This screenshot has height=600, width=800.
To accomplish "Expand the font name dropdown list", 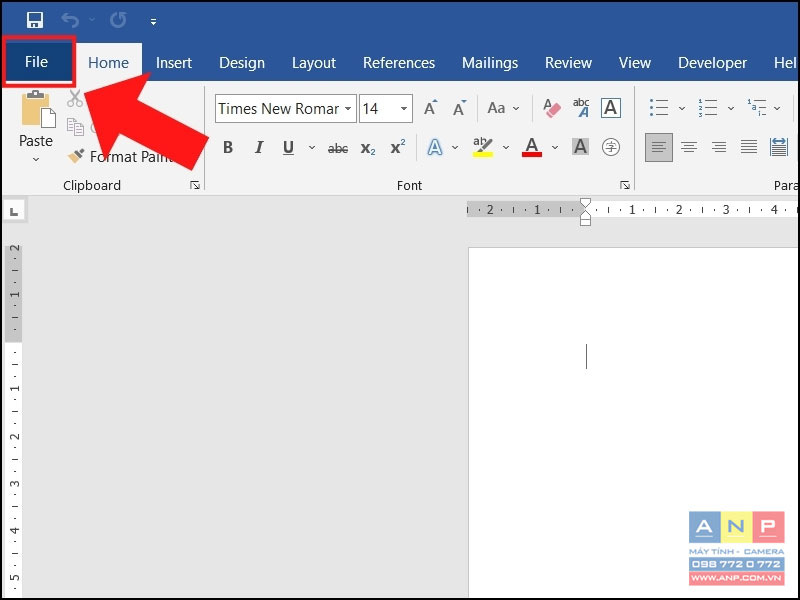I will pos(348,109).
